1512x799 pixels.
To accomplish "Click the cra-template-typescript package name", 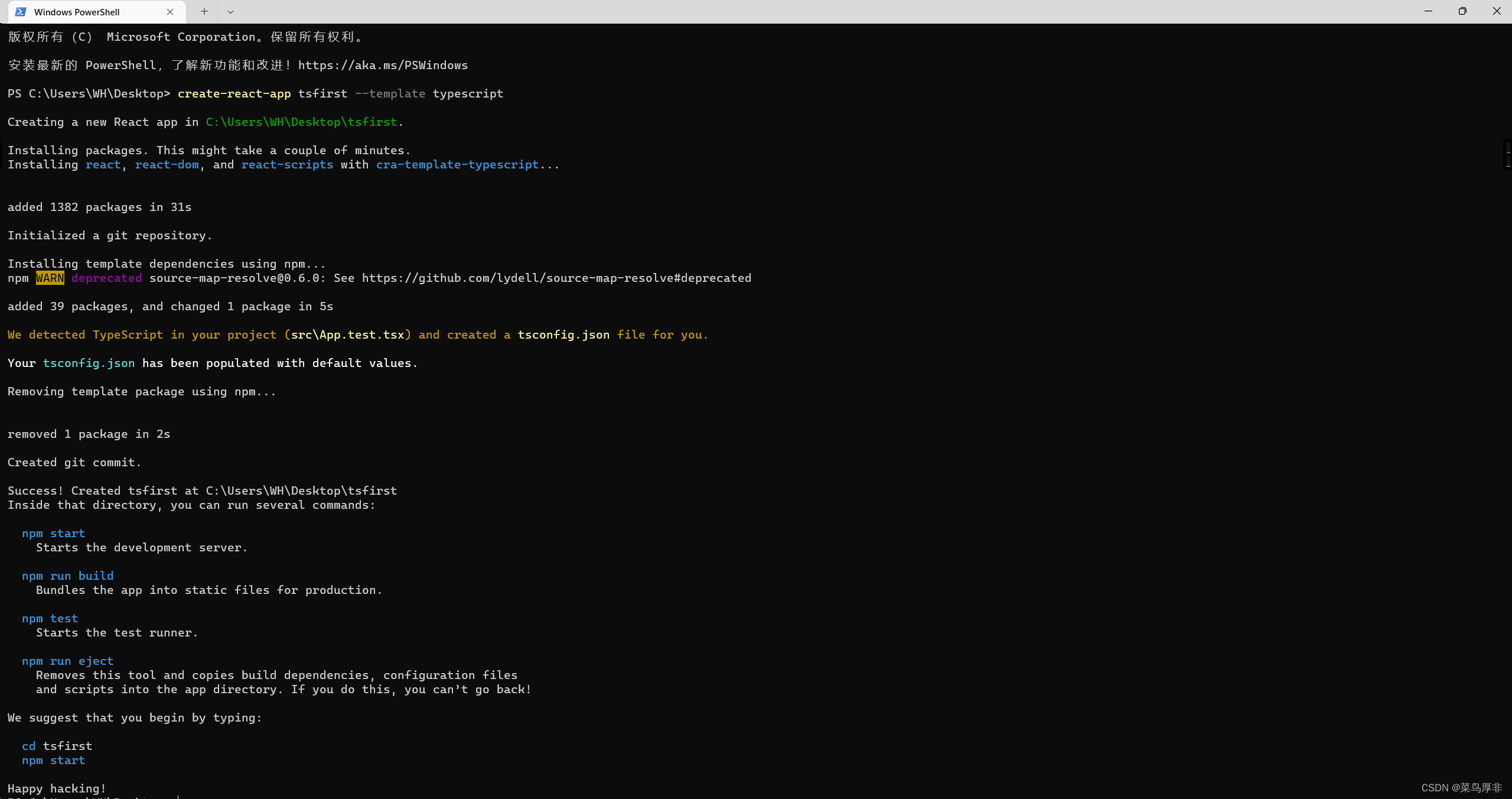I will 457,164.
